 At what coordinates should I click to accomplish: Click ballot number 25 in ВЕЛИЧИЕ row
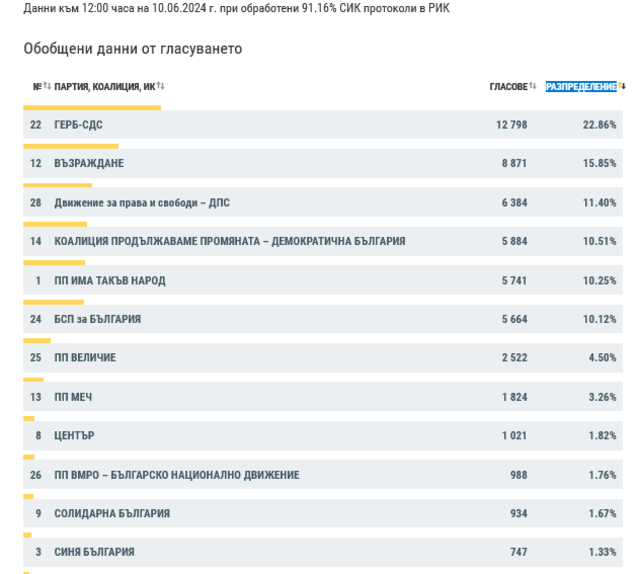click(x=36, y=358)
